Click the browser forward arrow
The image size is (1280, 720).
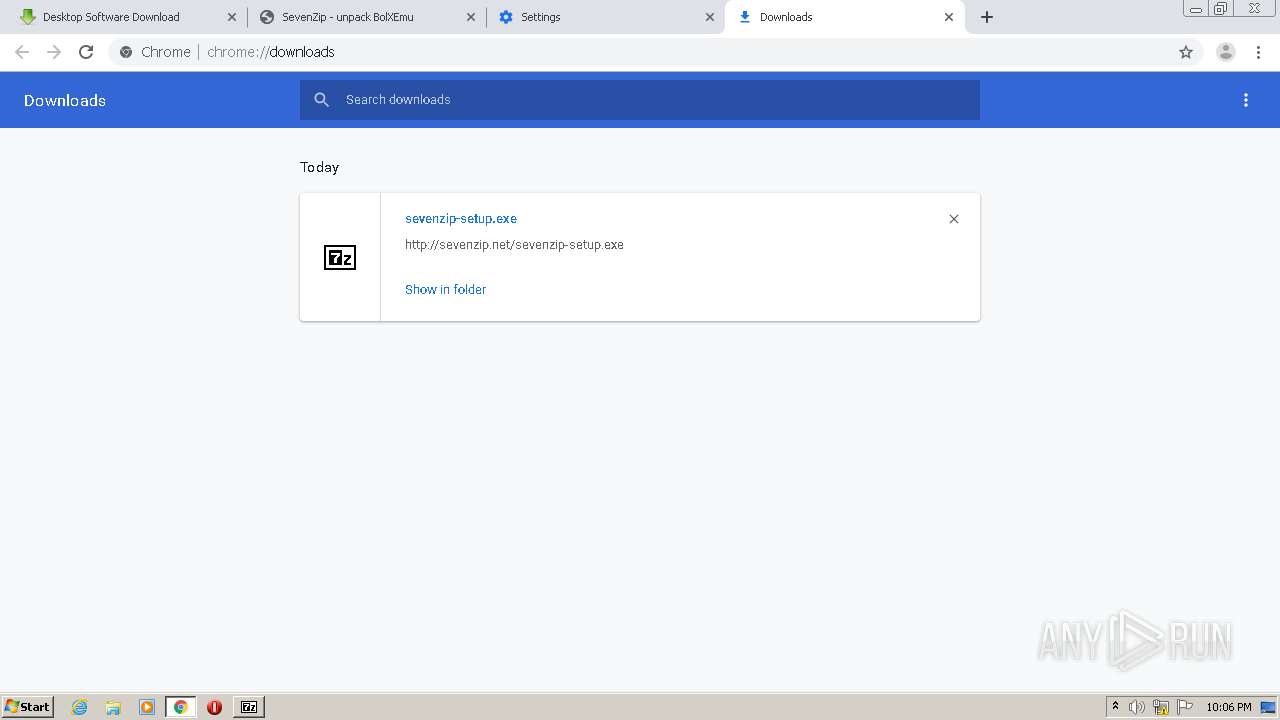[54, 52]
